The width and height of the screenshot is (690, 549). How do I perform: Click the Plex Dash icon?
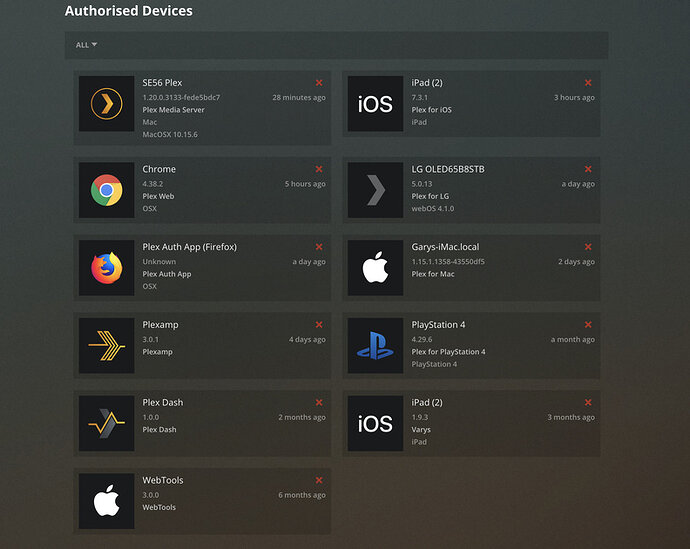pos(106,423)
